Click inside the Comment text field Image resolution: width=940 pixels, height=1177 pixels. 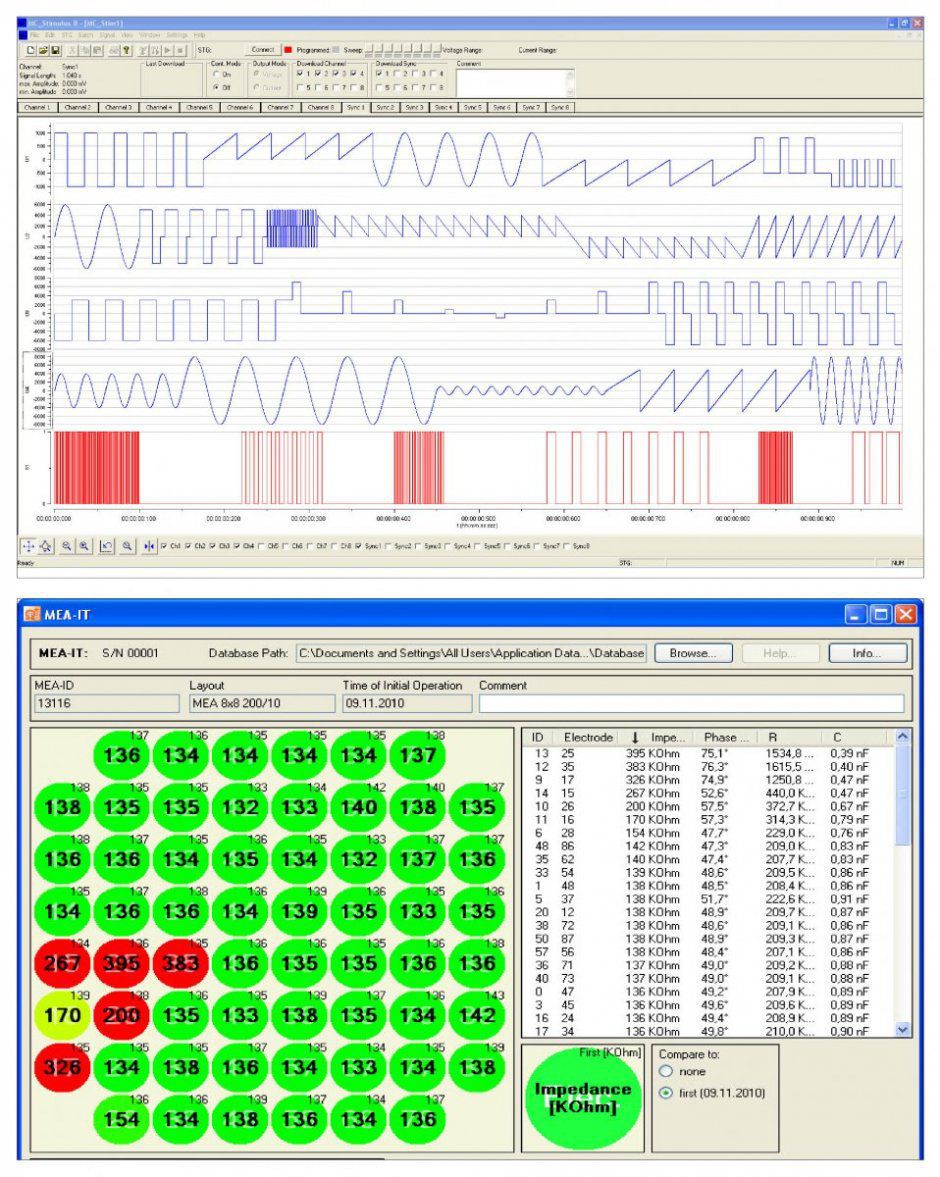517,81
